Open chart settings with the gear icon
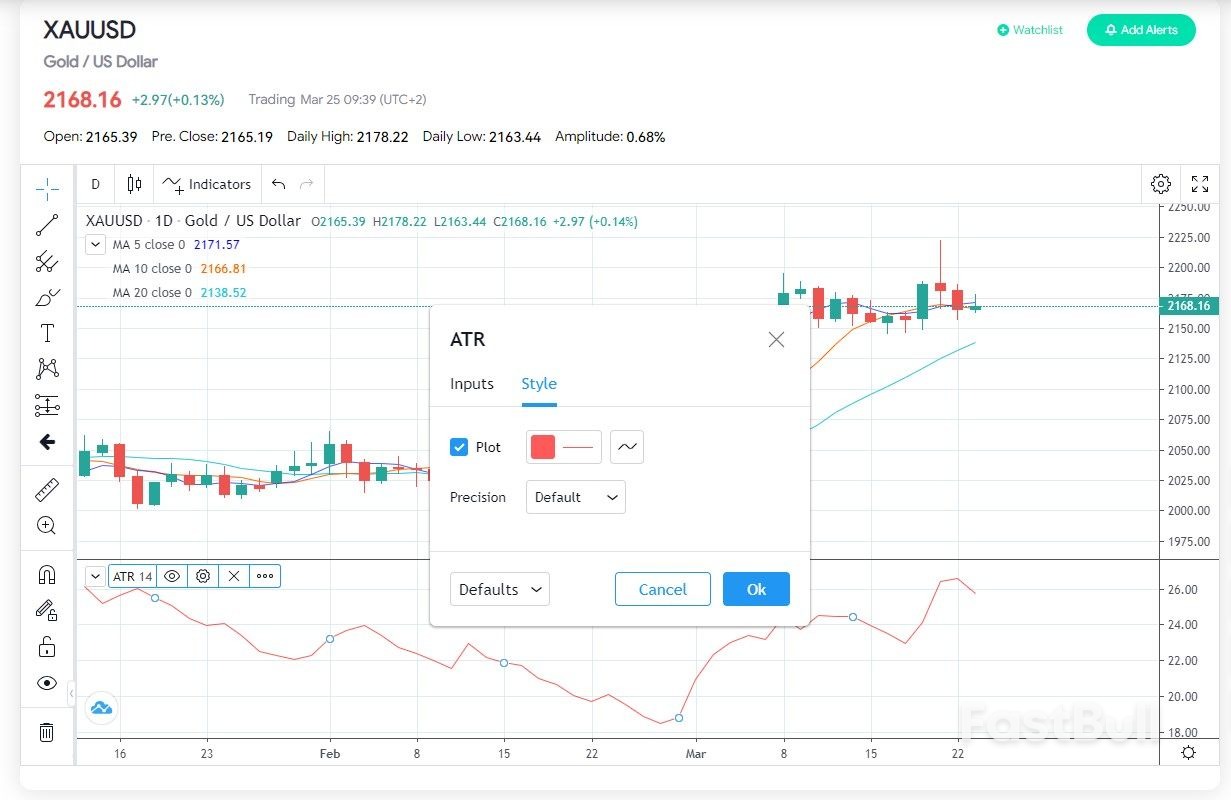Screen dimensions: 1231x800 point(1160,184)
